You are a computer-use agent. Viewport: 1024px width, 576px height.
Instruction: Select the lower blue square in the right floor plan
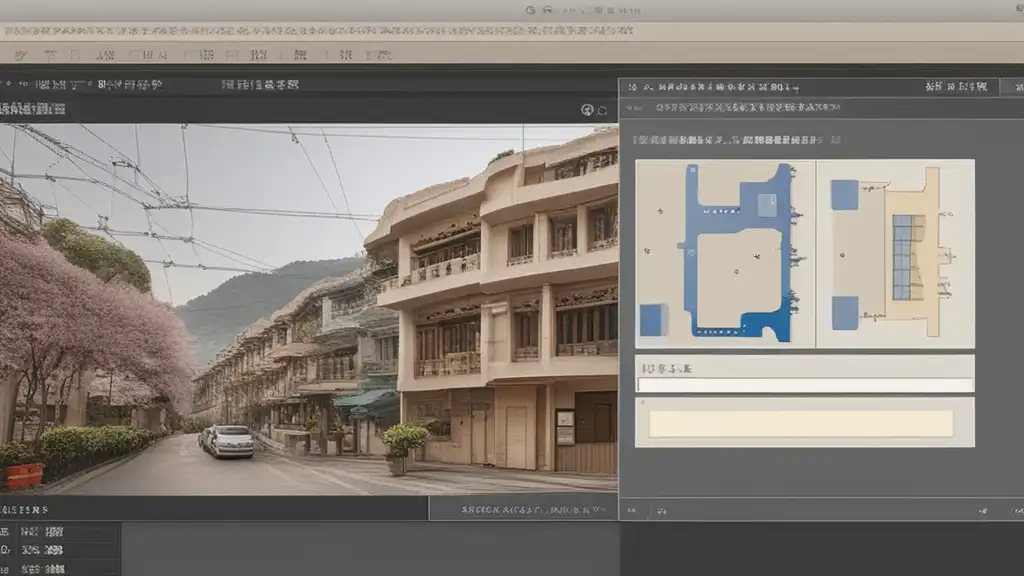[x=844, y=312]
